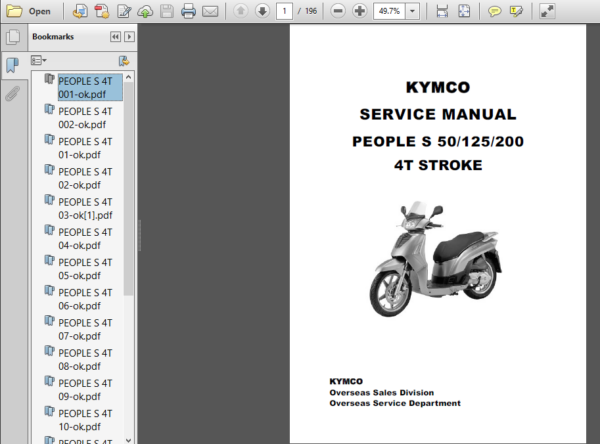Viewport: 600px width, 444px height.
Task: Click the fit width scrolling icon
Action: (x=442, y=11)
